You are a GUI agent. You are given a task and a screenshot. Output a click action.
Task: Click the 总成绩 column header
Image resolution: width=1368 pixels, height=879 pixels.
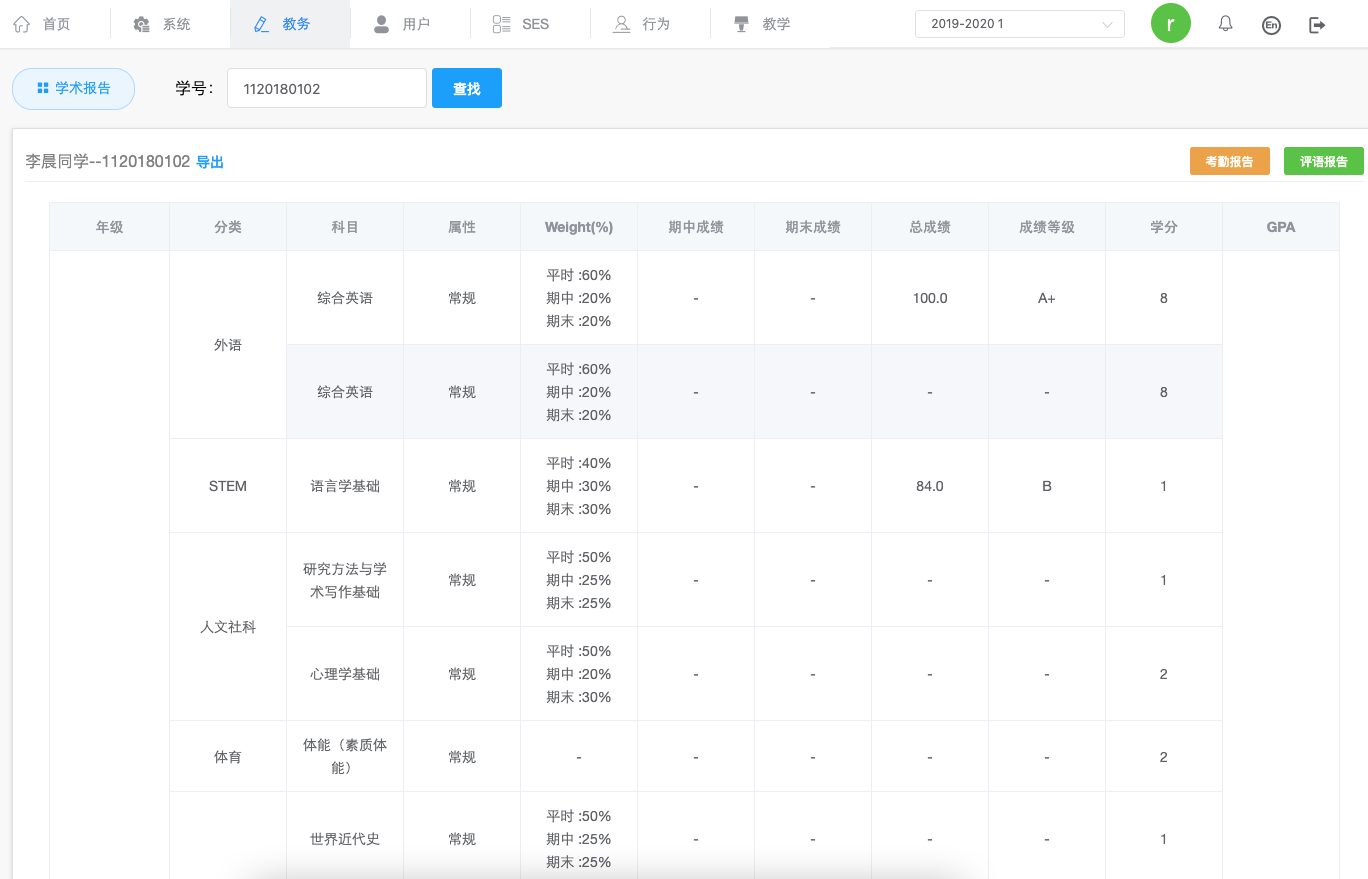click(929, 227)
